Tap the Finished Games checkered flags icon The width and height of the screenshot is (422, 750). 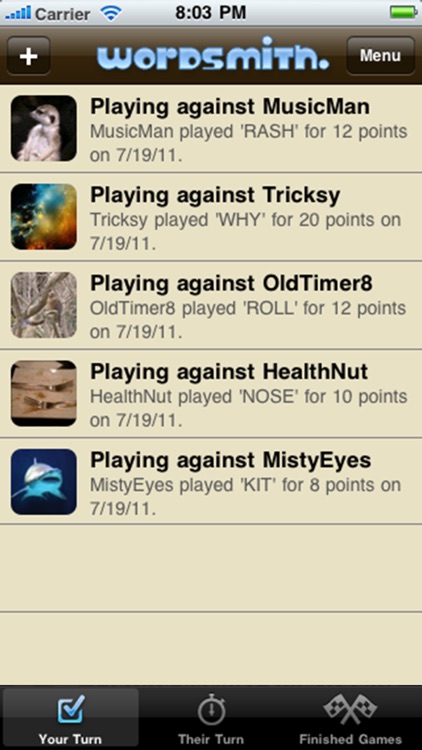pyautogui.click(x=350, y=709)
